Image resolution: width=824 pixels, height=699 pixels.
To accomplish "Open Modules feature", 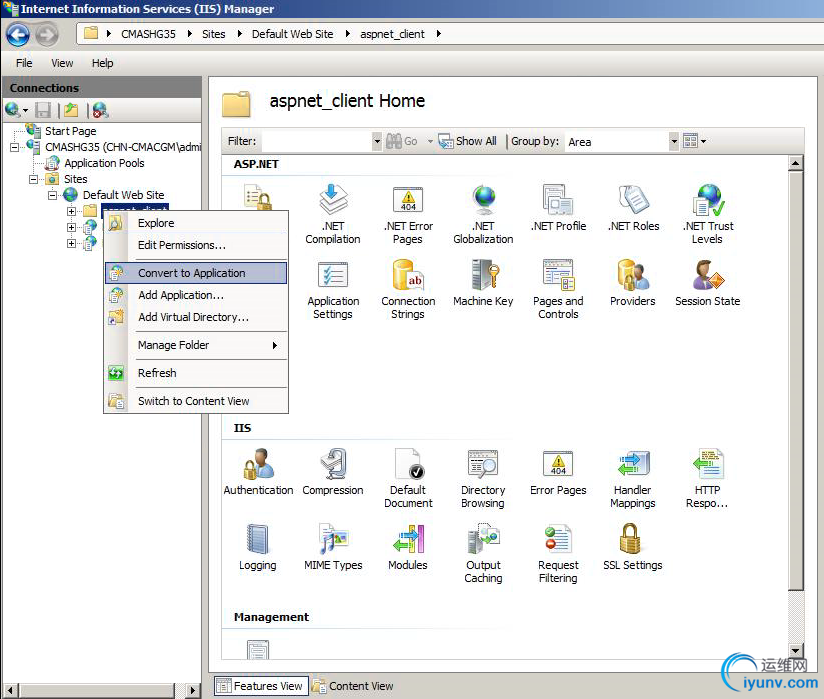I will [408, 547].
